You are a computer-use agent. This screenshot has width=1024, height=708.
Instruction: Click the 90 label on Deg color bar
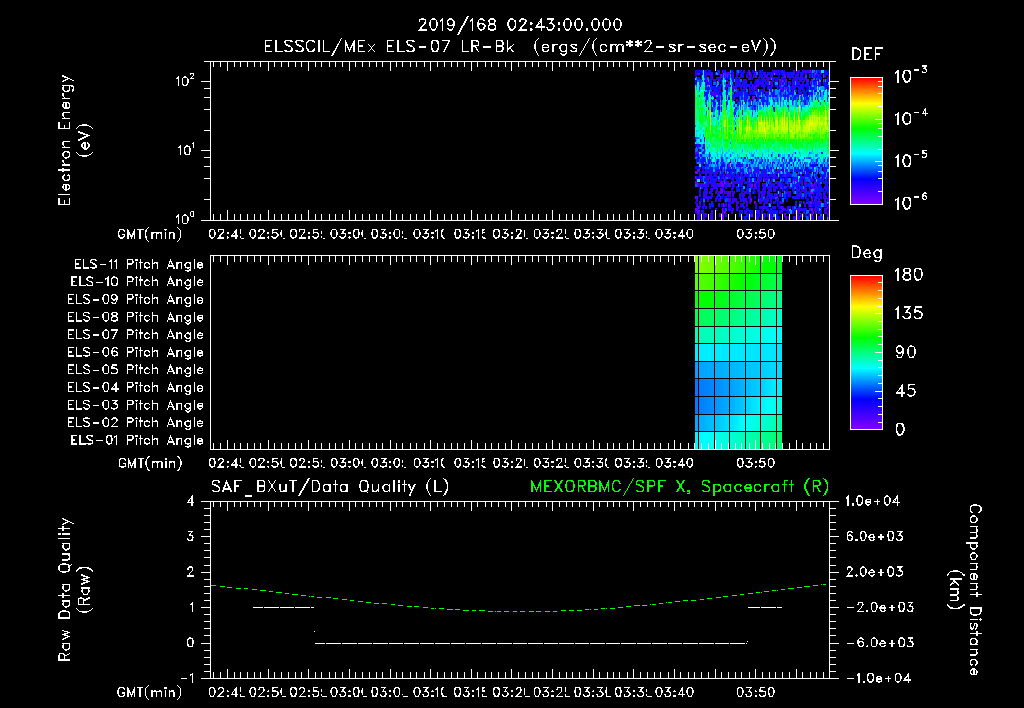click(x=906, y=352)
